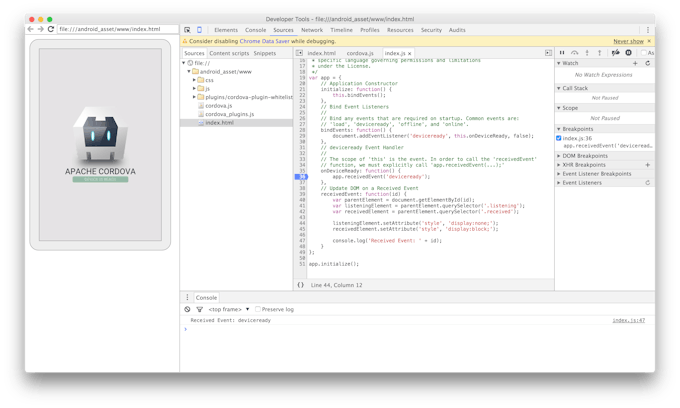Click the inspect element picker icon
680x408 pixels.
coord(187,30)
